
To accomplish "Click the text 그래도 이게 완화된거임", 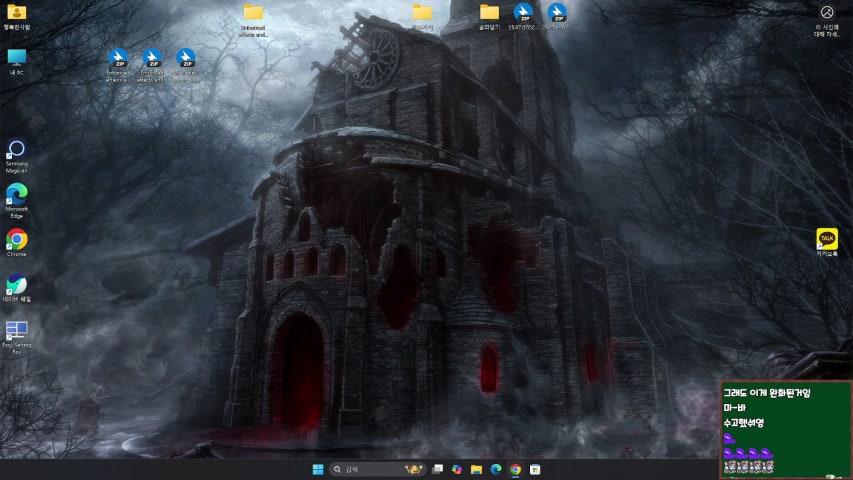I will click(x=767, y=393).
